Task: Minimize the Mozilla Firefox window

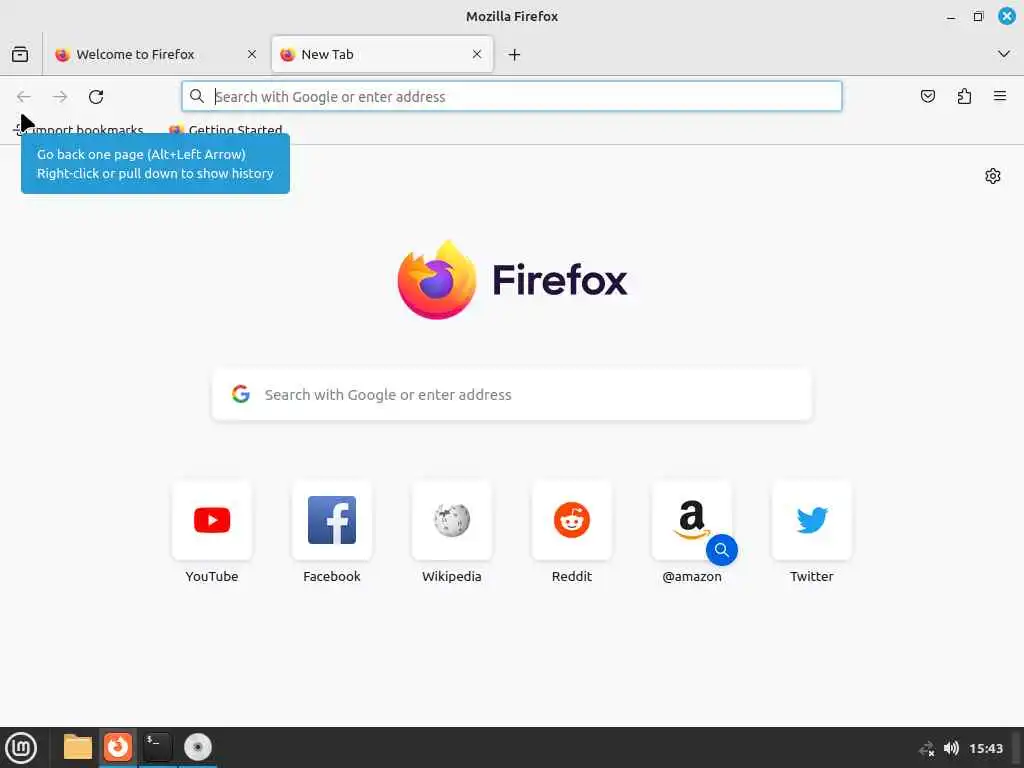Action: pos(951,16)
